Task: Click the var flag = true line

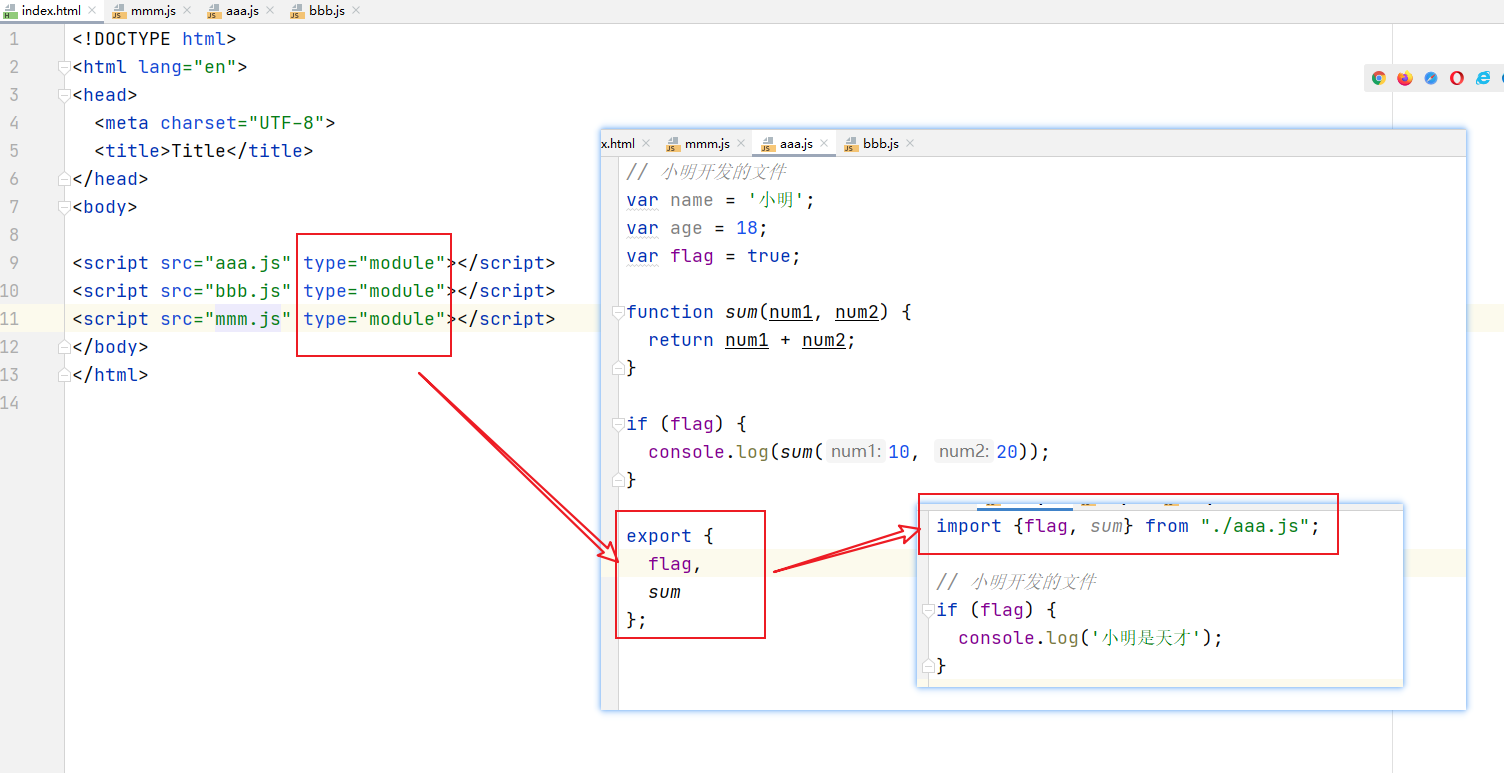Action: (714, 256)
